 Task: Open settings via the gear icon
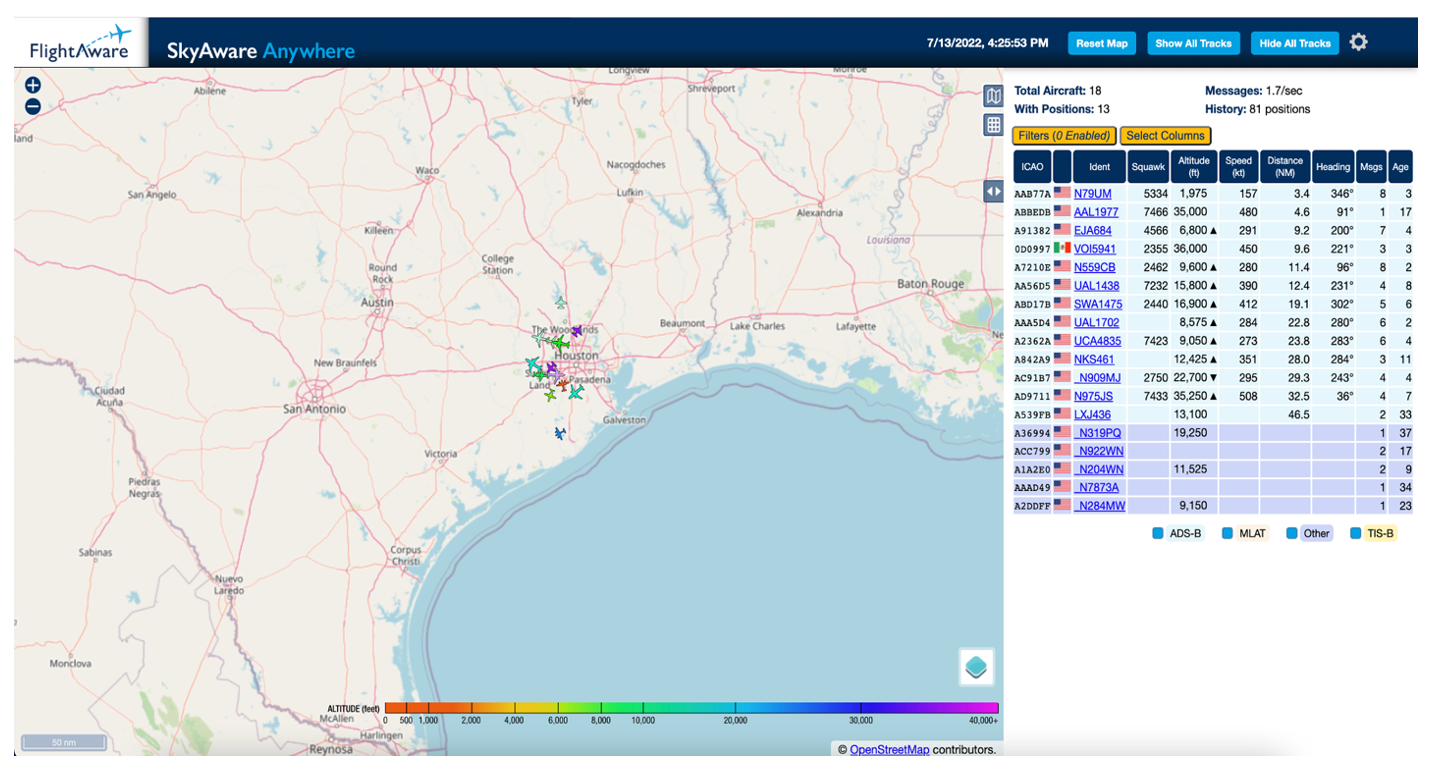point(1358,42)
